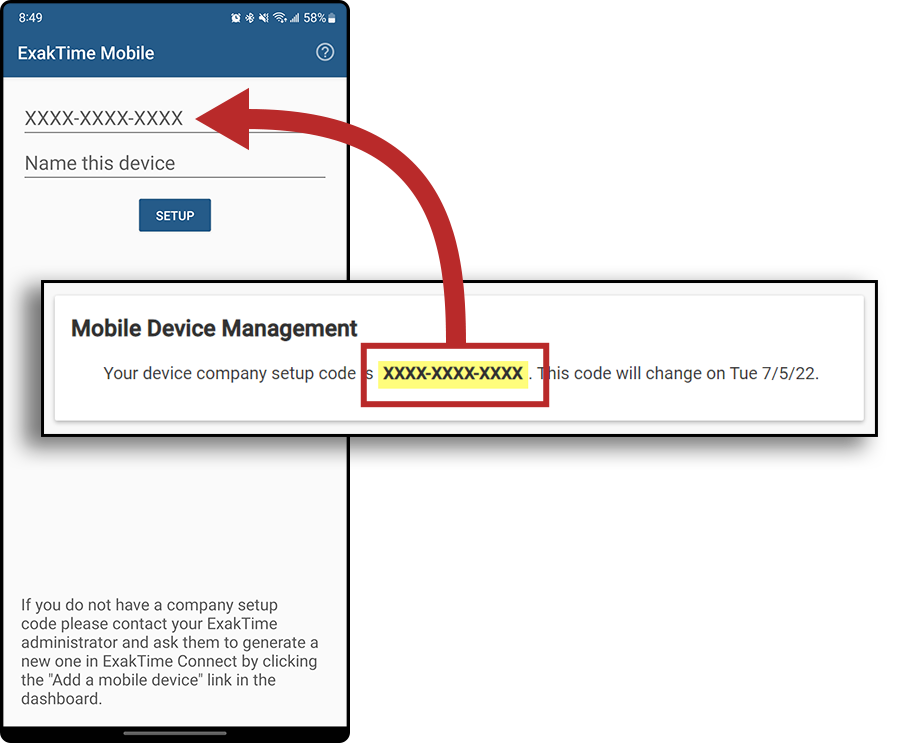Tap the home gesture bar at bottom
This screenshot has height=743, width=918.
tap(174, 733)
